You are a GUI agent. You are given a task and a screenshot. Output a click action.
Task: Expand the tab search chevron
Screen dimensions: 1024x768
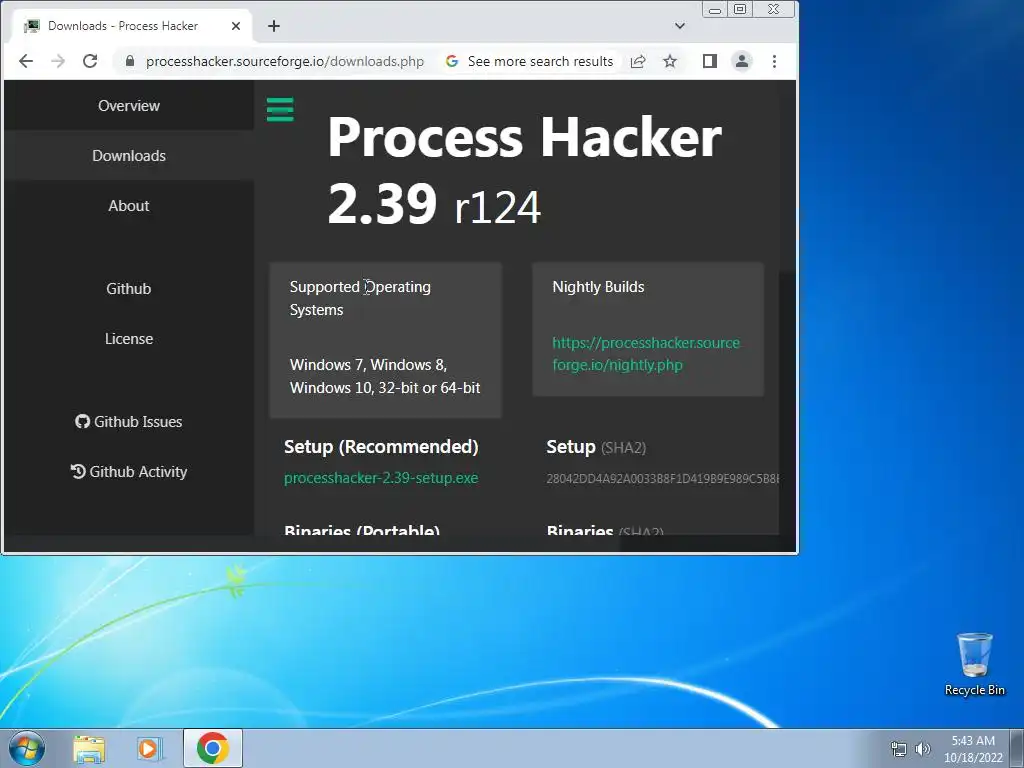click(680, 26)
